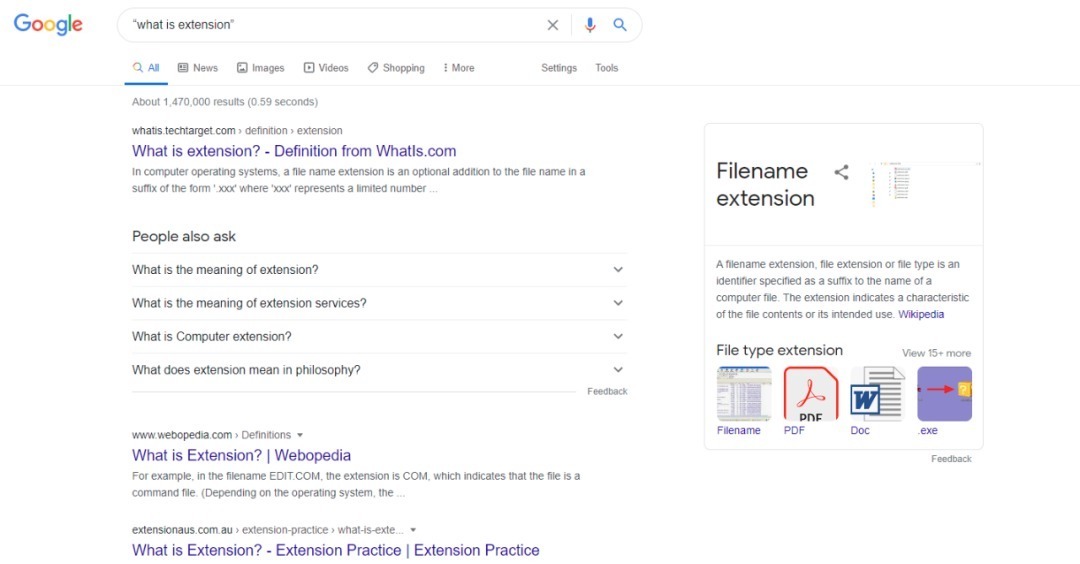Screen dimensions: 1080x564
Task: Select the Doc file type icon
Action: click(x=876, y=393)
